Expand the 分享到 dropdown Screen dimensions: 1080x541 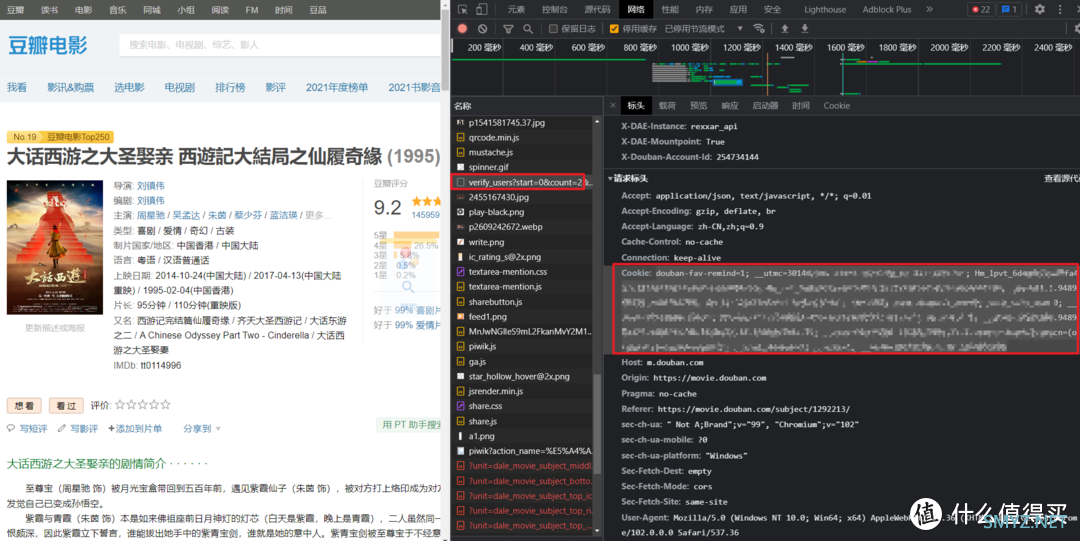[202, 429]
